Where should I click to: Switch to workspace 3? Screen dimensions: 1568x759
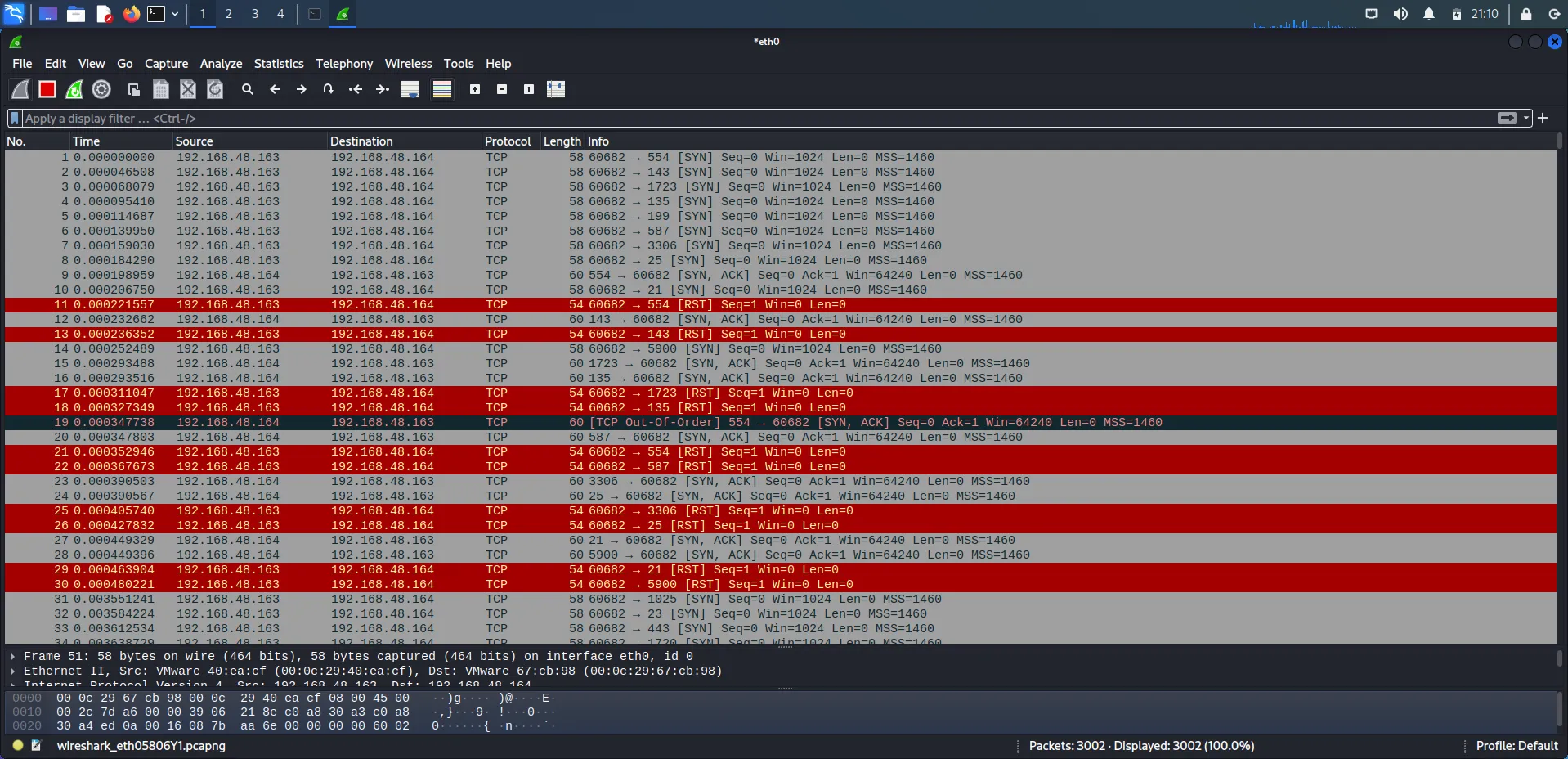[255, 14]
